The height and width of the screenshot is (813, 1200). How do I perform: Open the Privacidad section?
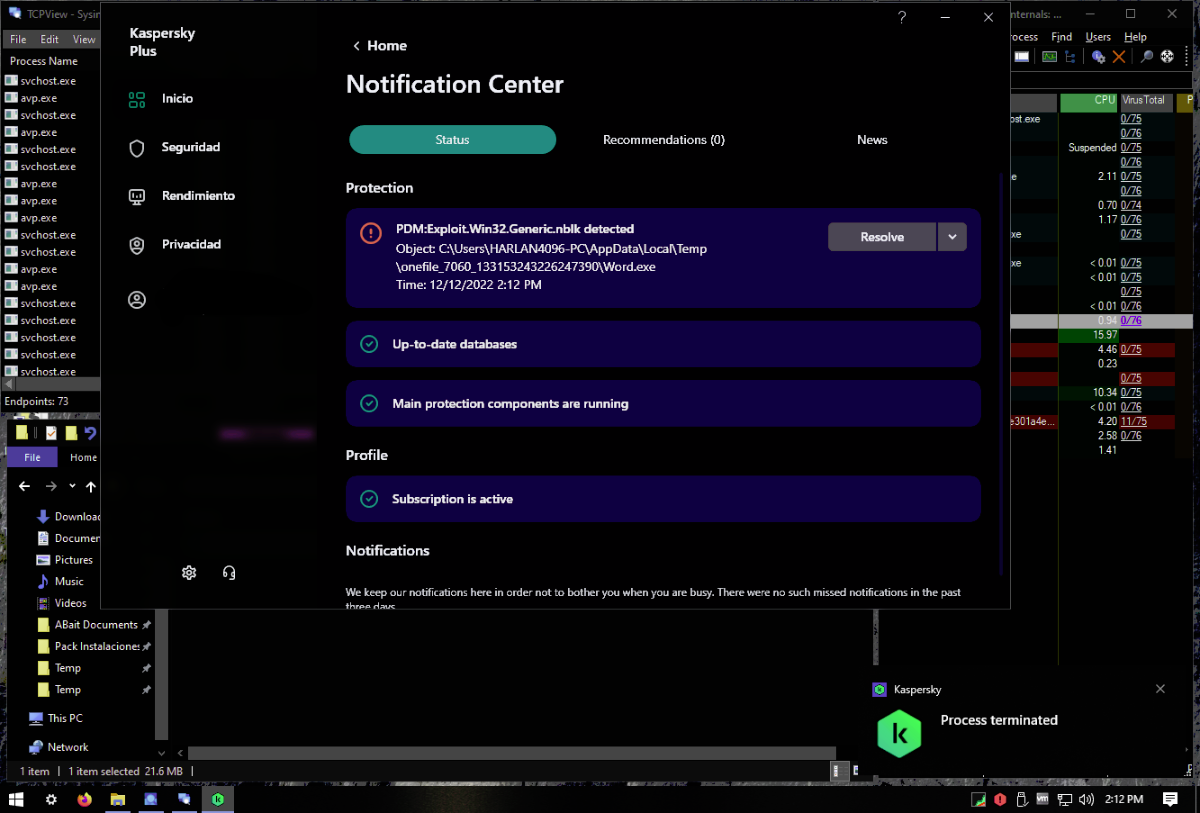[x=174, y=244]
